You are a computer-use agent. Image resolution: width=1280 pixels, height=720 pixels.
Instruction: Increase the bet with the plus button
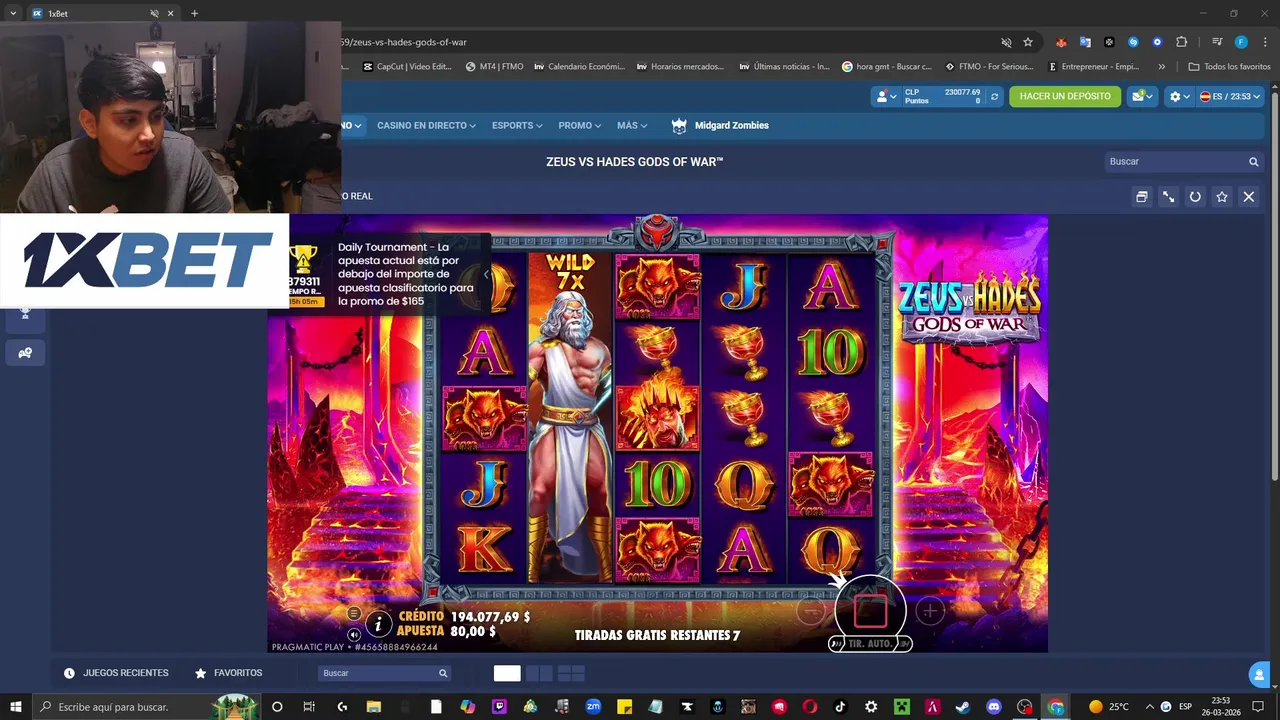coord(930,611)
